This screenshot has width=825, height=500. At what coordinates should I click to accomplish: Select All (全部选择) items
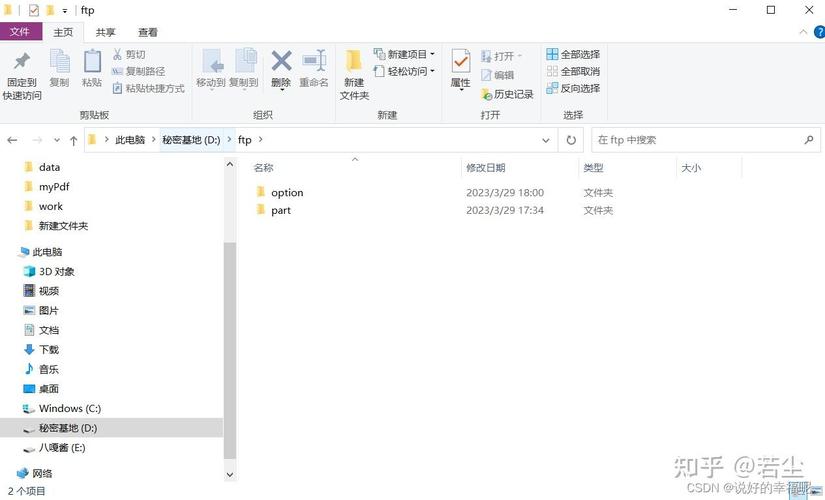pyautogui.click(x=573, y=54)
